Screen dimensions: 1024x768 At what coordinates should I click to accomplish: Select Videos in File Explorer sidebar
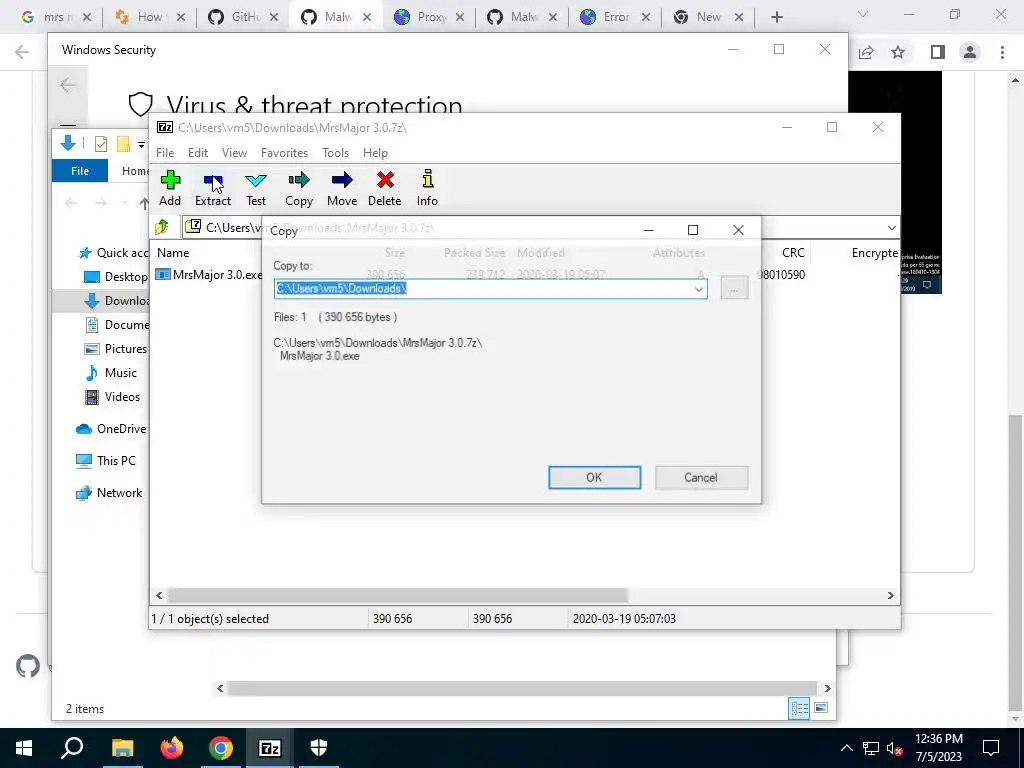point(112,397)
